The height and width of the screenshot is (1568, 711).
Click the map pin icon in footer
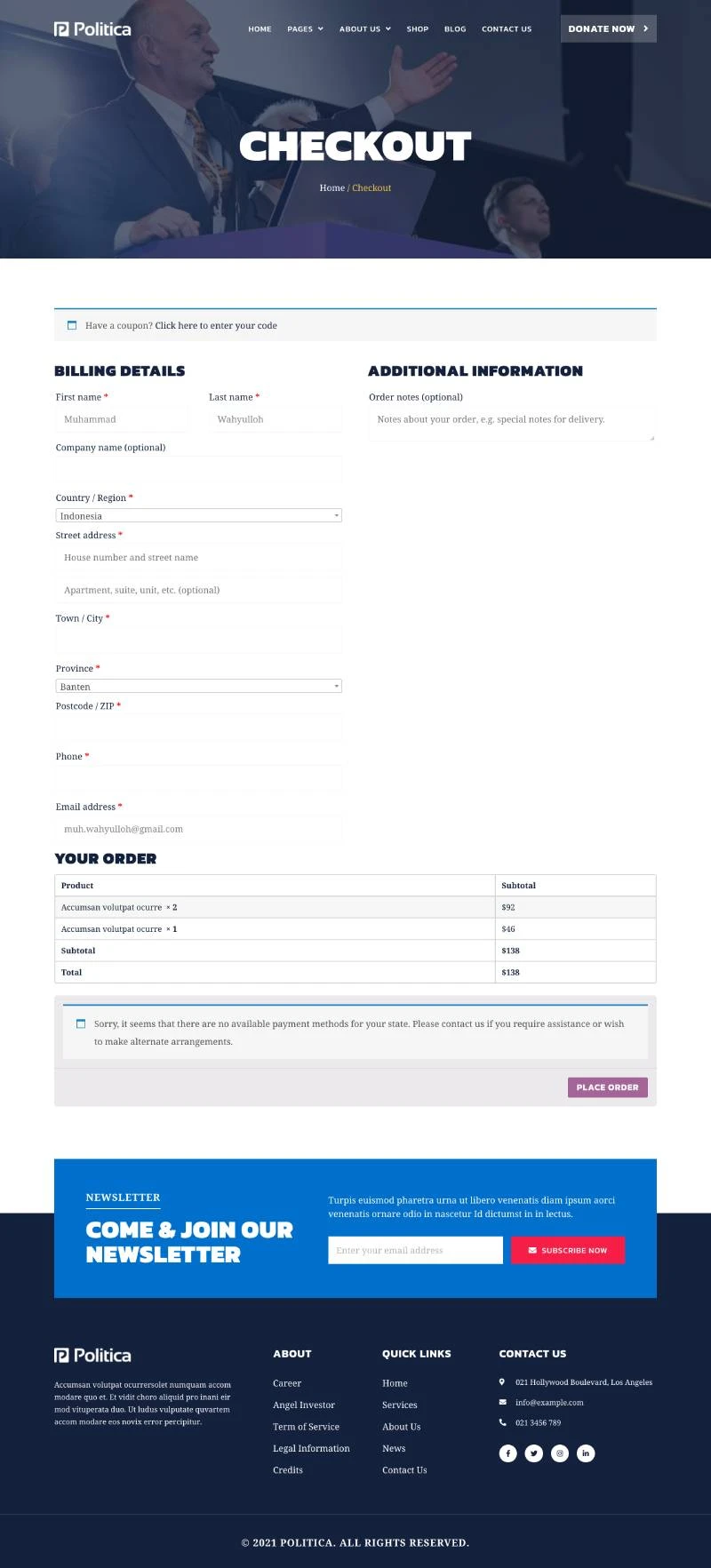[x=502, y=1381]
